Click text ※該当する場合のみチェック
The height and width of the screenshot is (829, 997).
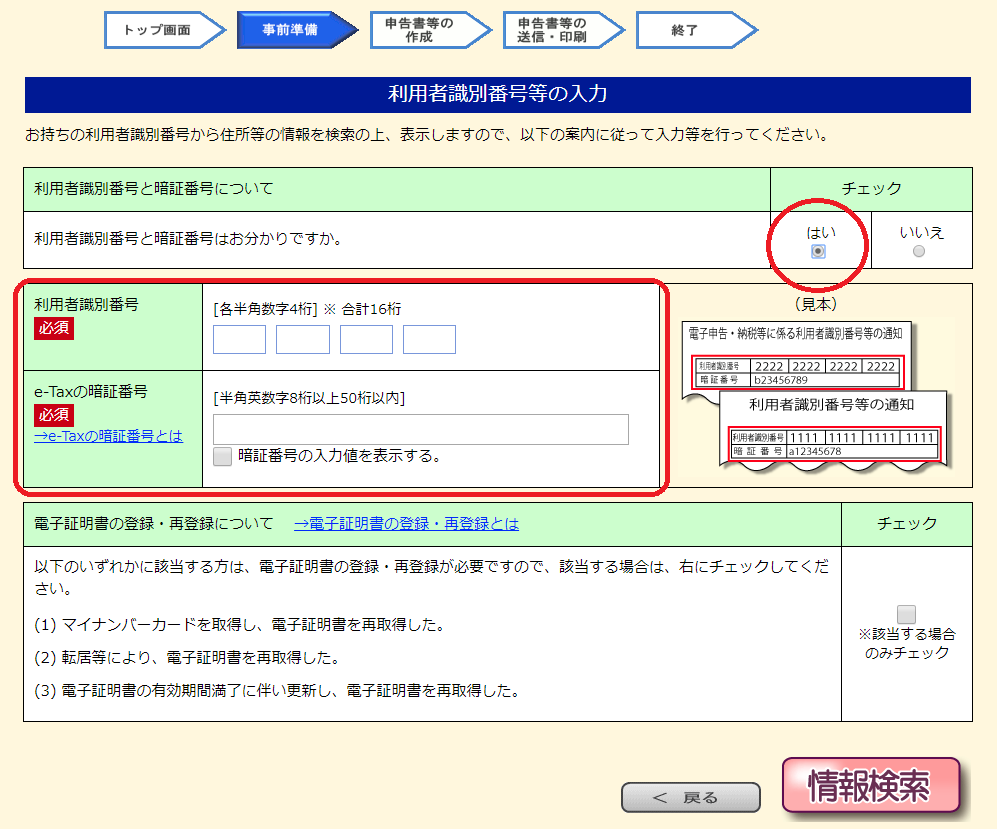click(x=907, y=643)
